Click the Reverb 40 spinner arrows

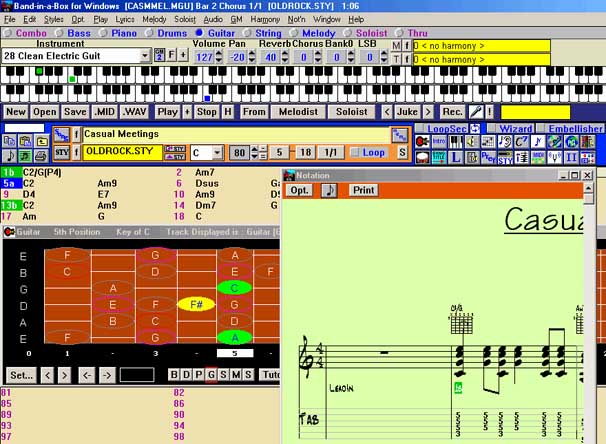tap(285, 57)
